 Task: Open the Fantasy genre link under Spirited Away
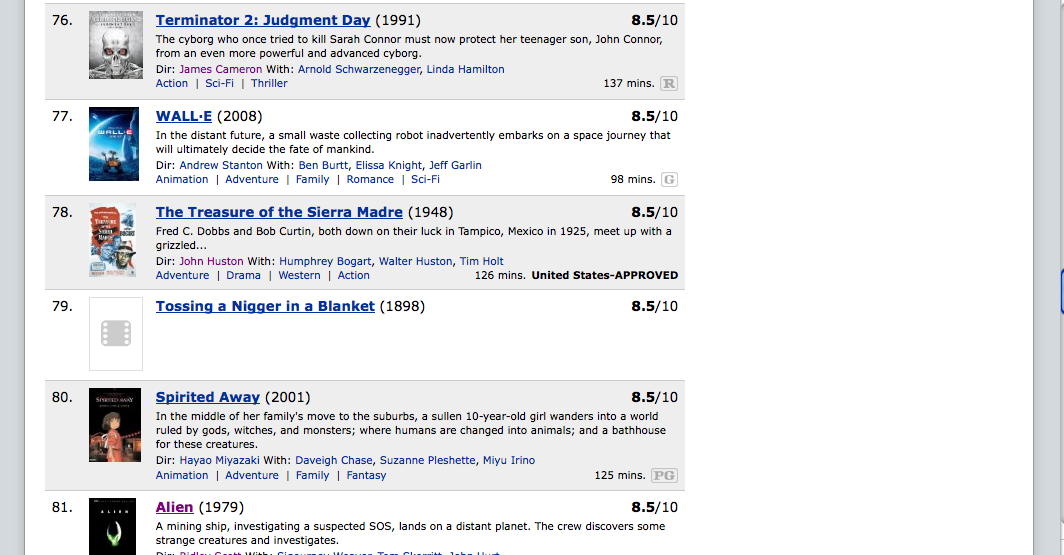click(x=366, y=476)
